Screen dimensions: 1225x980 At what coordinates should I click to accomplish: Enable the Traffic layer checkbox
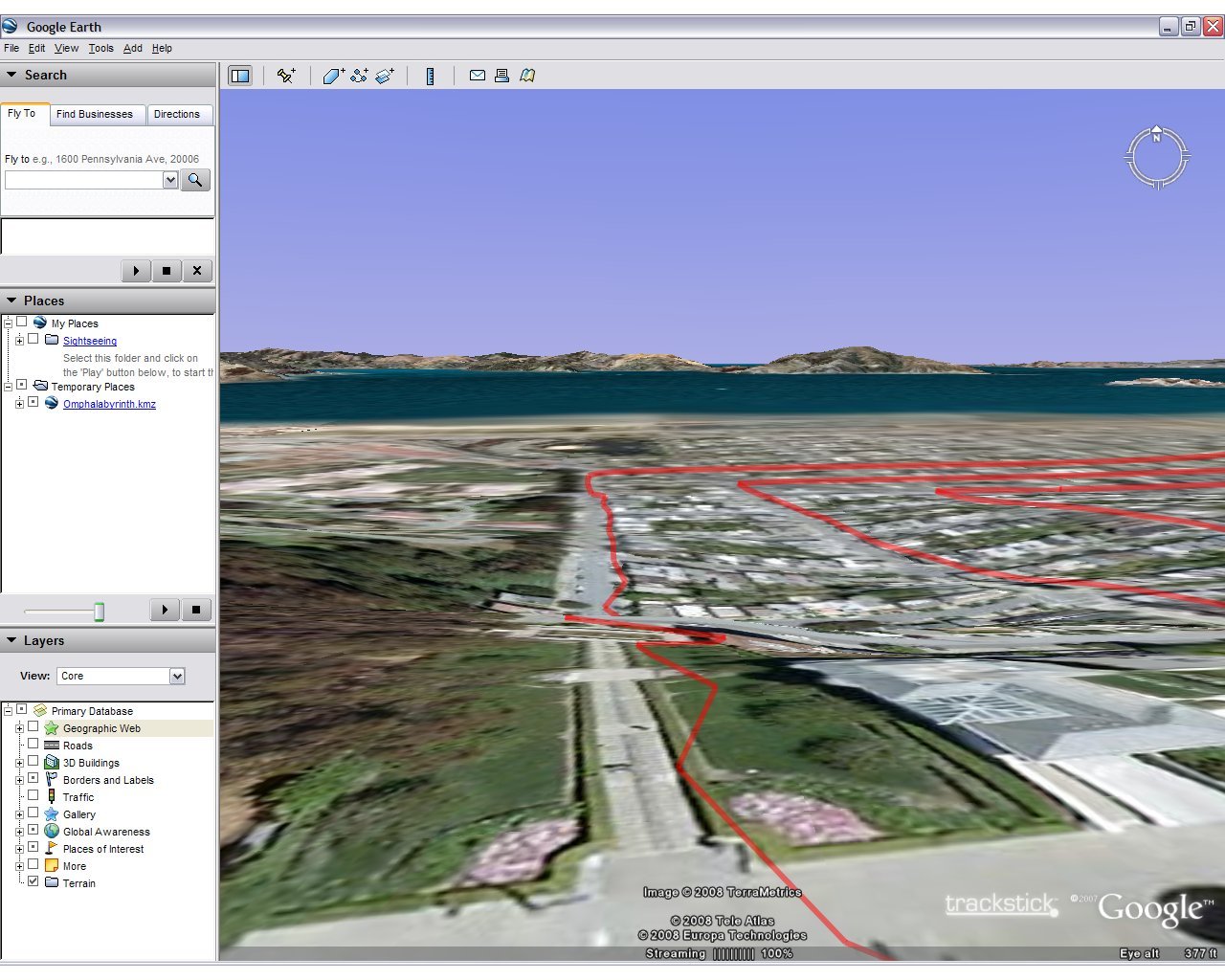[x=33, y=795]
